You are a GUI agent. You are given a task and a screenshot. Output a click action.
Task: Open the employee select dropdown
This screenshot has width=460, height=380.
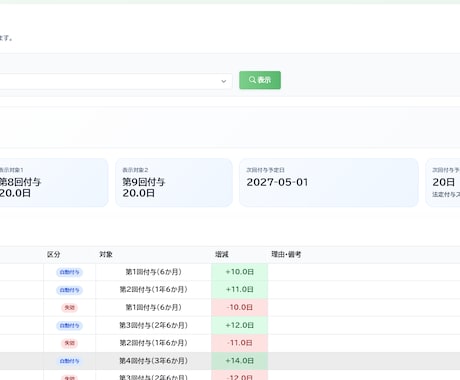click(116, 81)
